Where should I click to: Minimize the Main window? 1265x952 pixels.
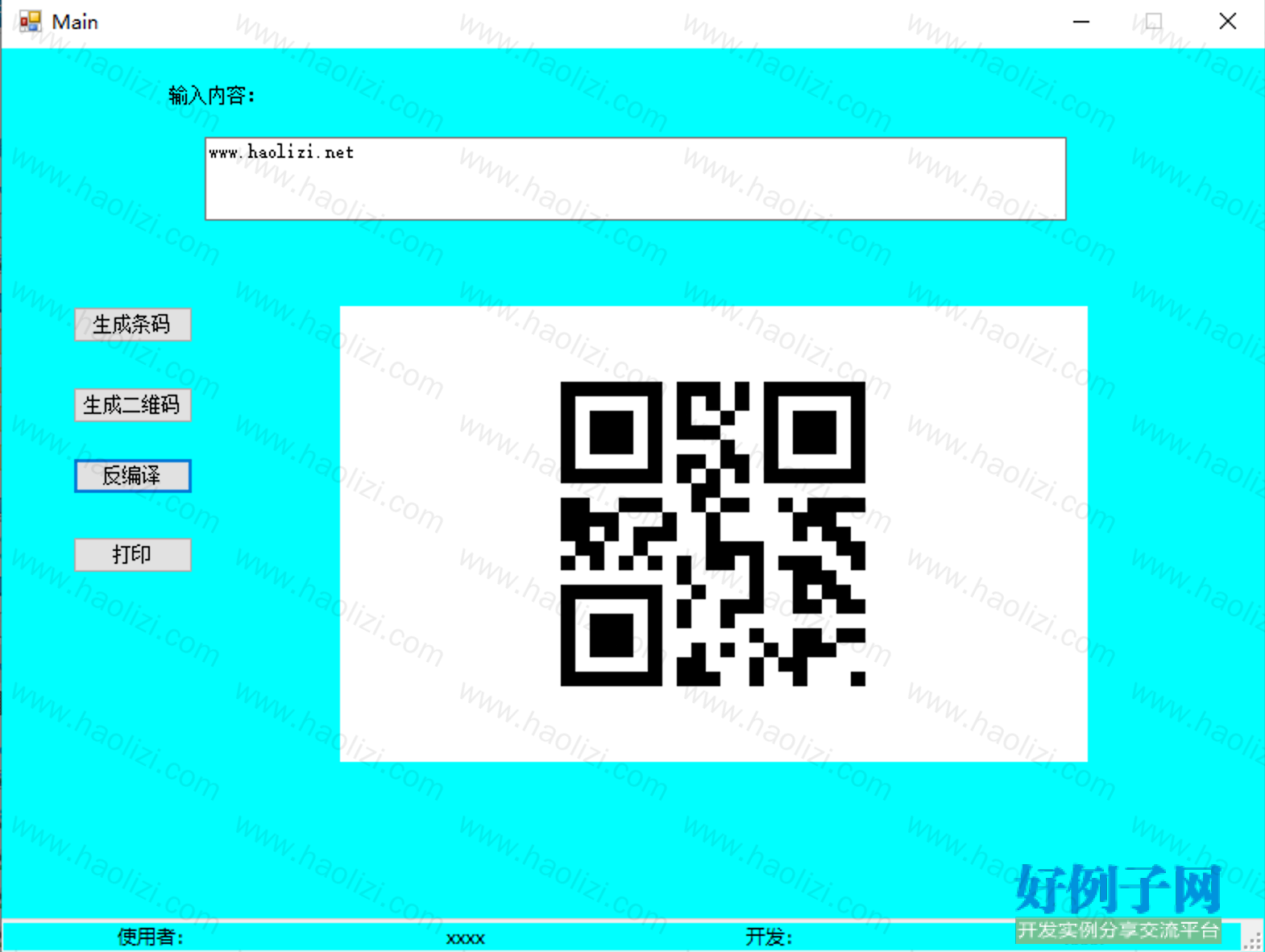[1081, 22]
